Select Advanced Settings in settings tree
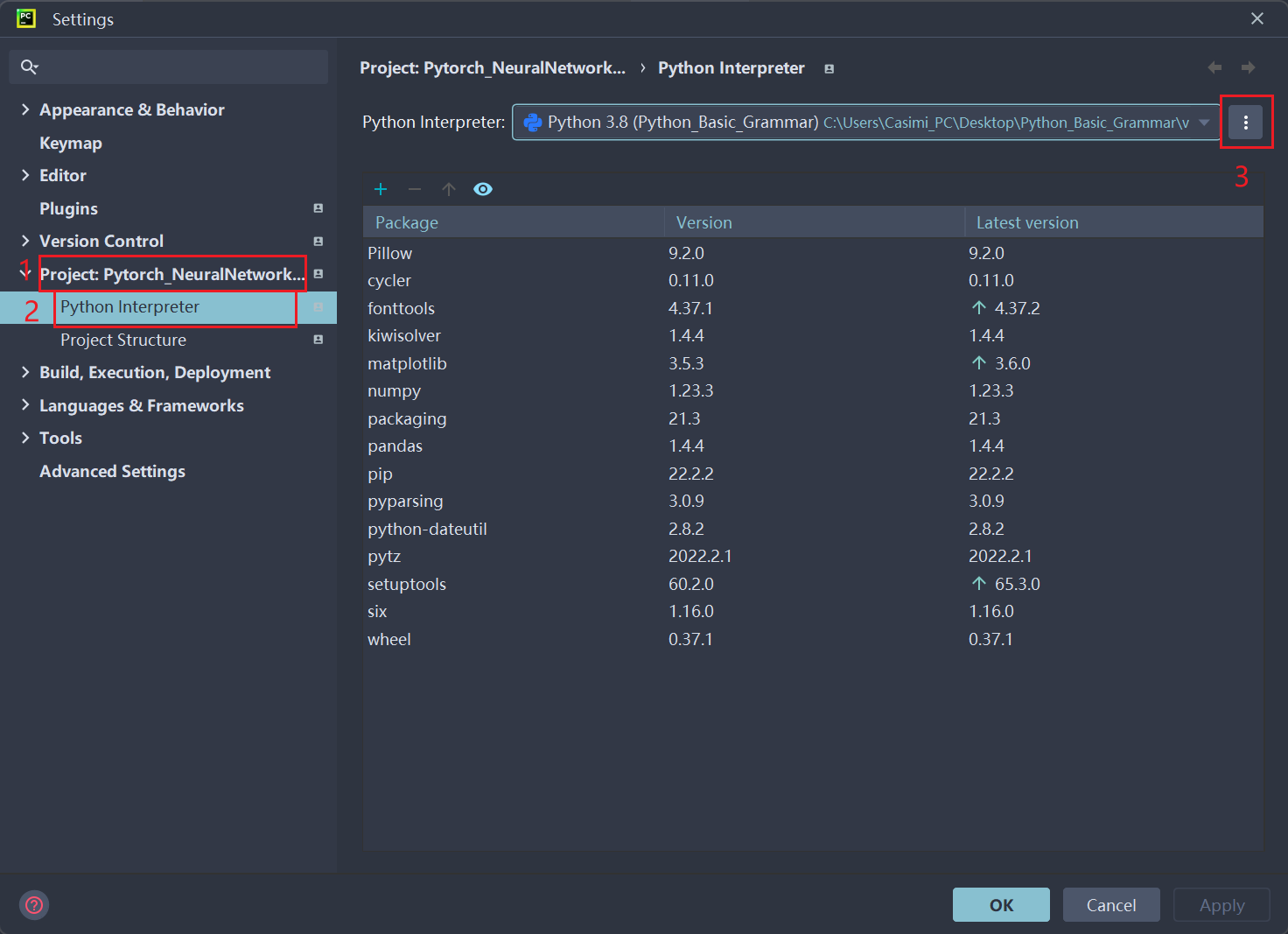1288x934 pixels. point(112,471)
